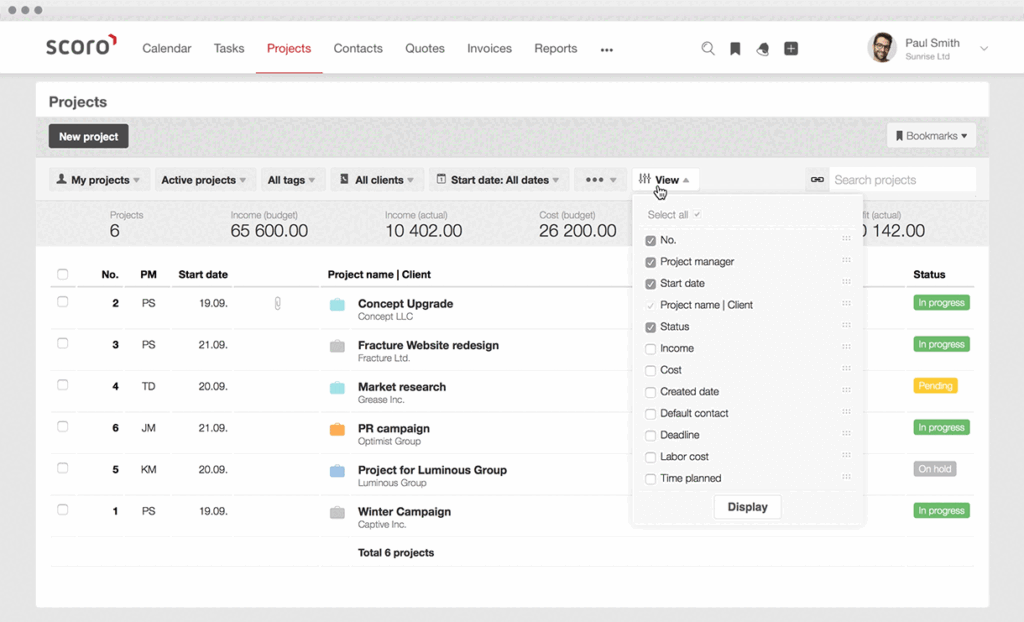Switch to the Contacts tab
Viewport: 1024px width, 622px height.
(358, 48)
